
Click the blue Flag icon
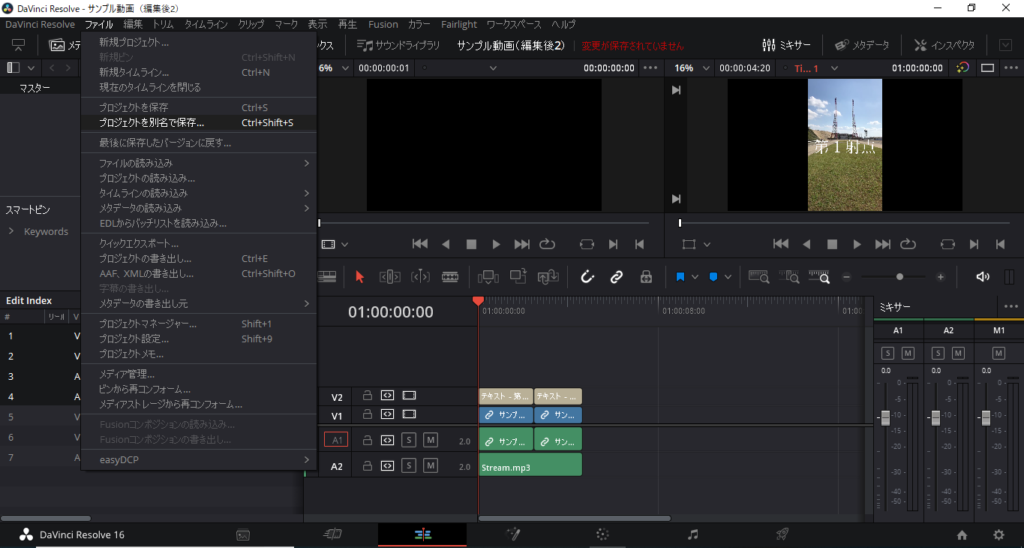coord(680,277)
